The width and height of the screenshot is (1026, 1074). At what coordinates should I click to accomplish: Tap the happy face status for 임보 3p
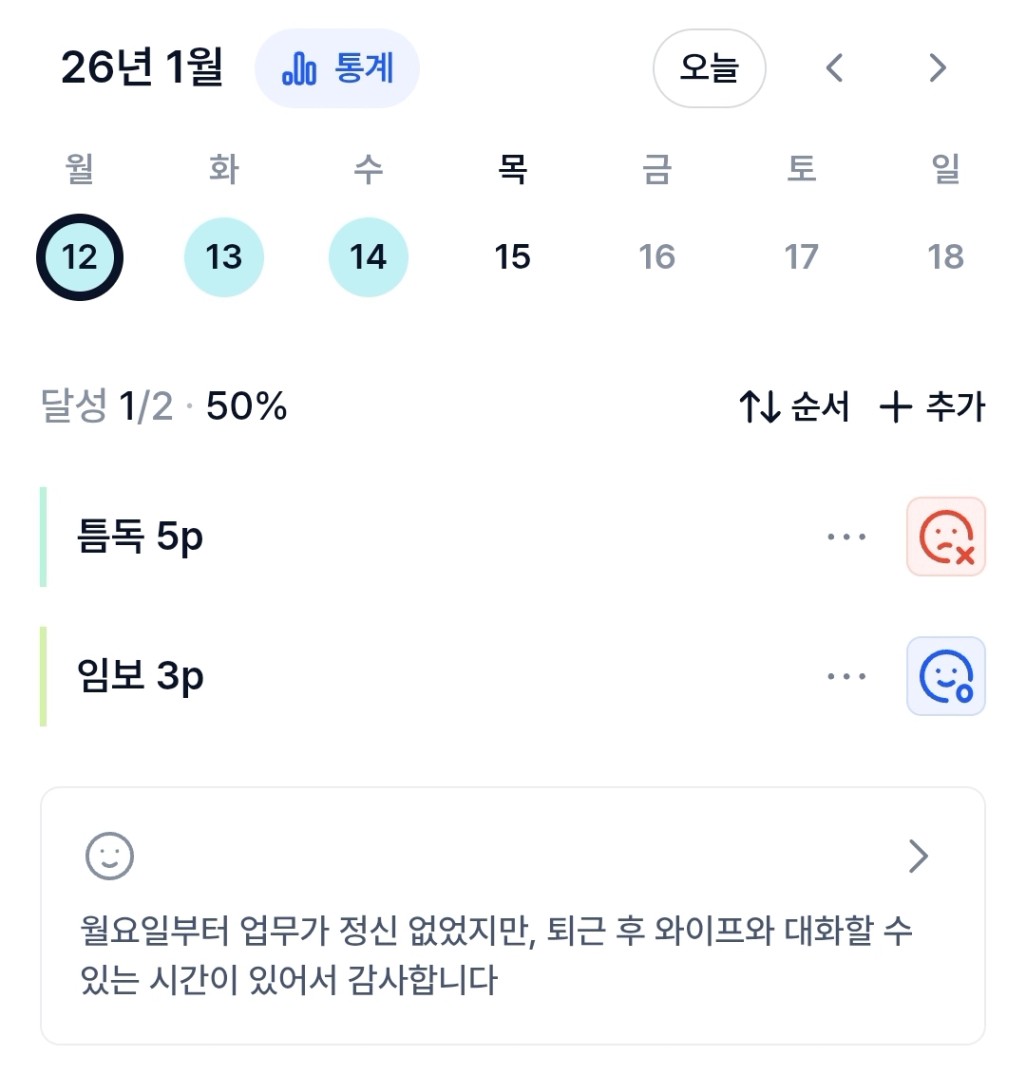(x=945, y=676)
